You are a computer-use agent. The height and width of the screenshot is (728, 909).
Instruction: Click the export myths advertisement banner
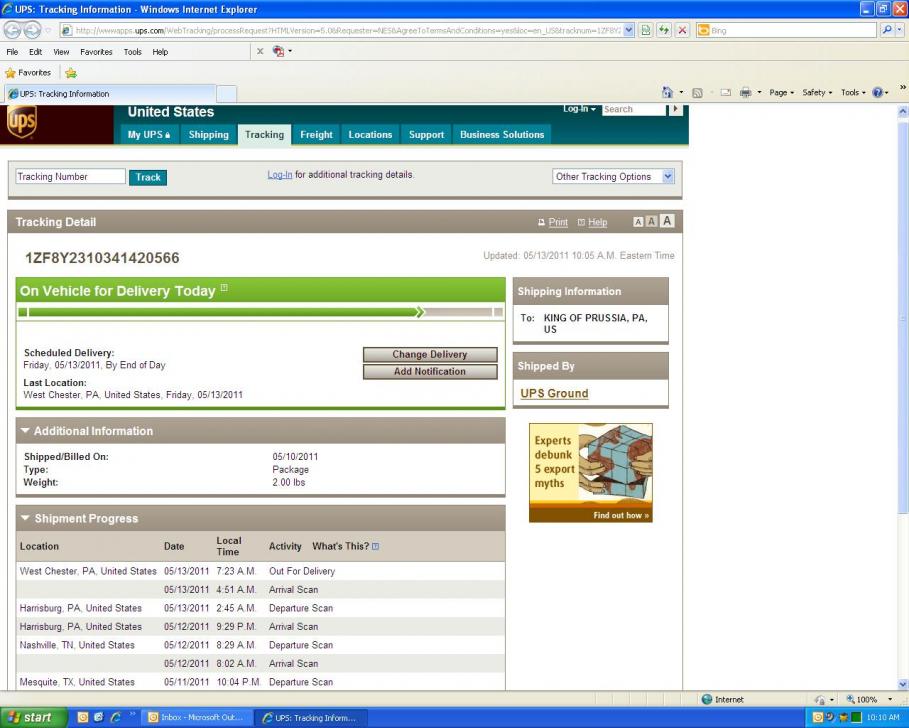click(590, 472)
